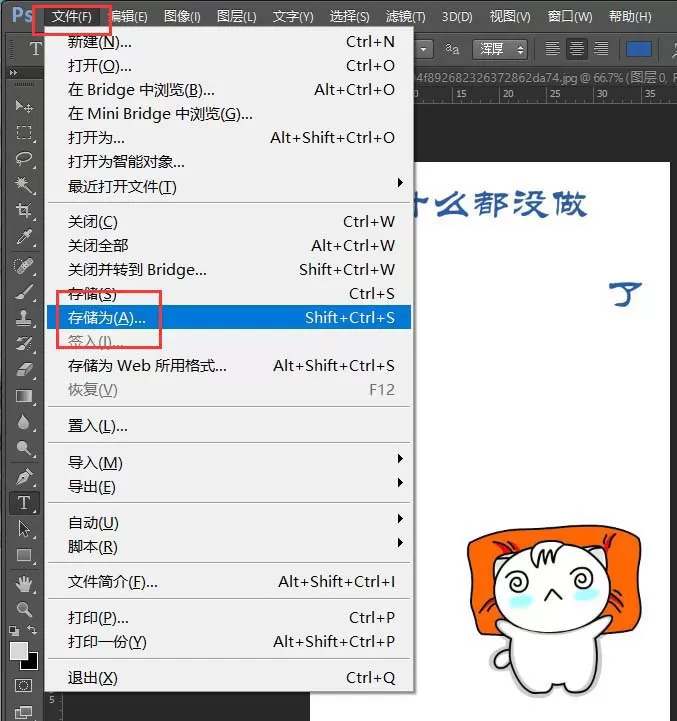Select the Lasso tool

click(23, 159)
